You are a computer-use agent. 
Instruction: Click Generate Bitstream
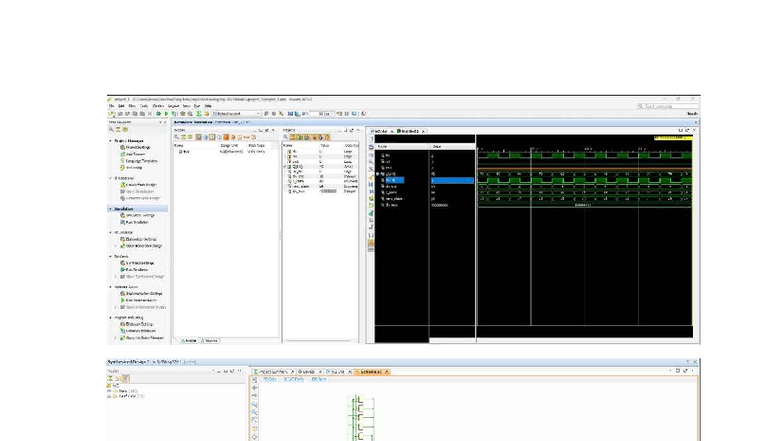138,330
